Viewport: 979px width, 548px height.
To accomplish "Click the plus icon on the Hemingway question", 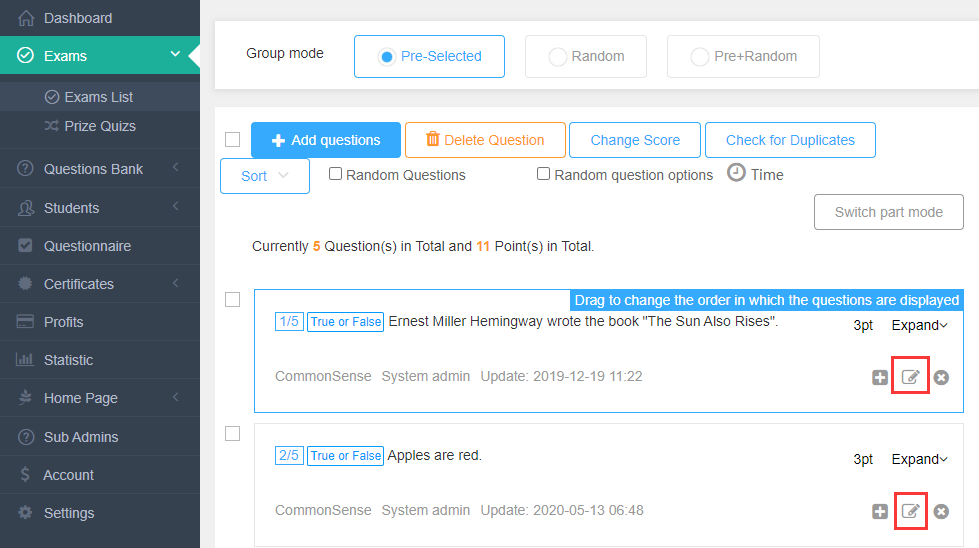I will 880,378.
